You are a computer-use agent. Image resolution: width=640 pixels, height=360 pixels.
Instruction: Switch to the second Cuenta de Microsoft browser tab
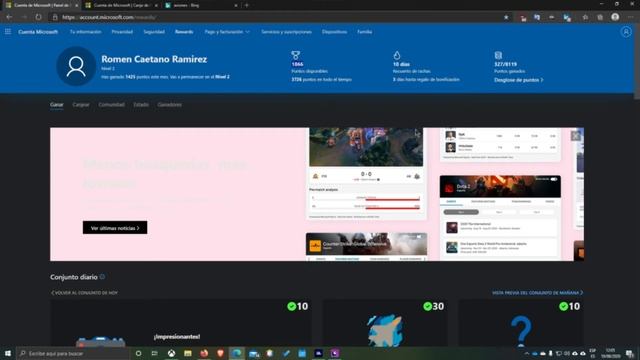[121, 5]
